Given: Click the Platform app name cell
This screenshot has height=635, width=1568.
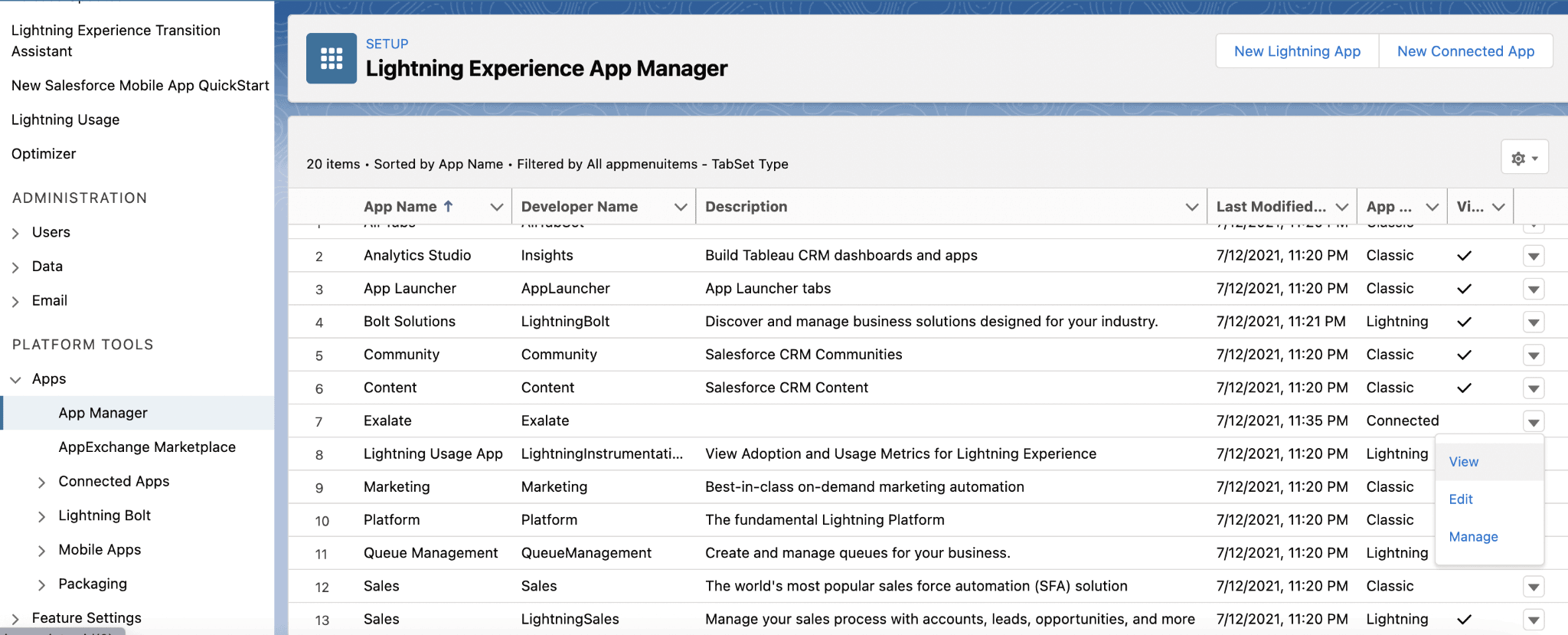Looking at the screenshot, I should (391, 519).
